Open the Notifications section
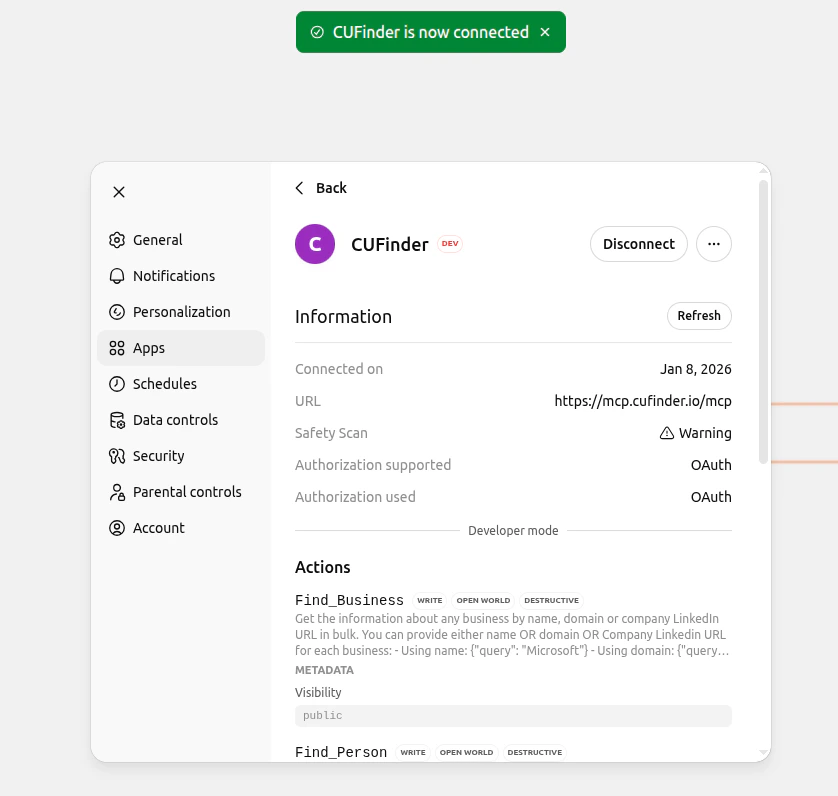The height and width of the screenshot is (796, 838). [181, 276]
